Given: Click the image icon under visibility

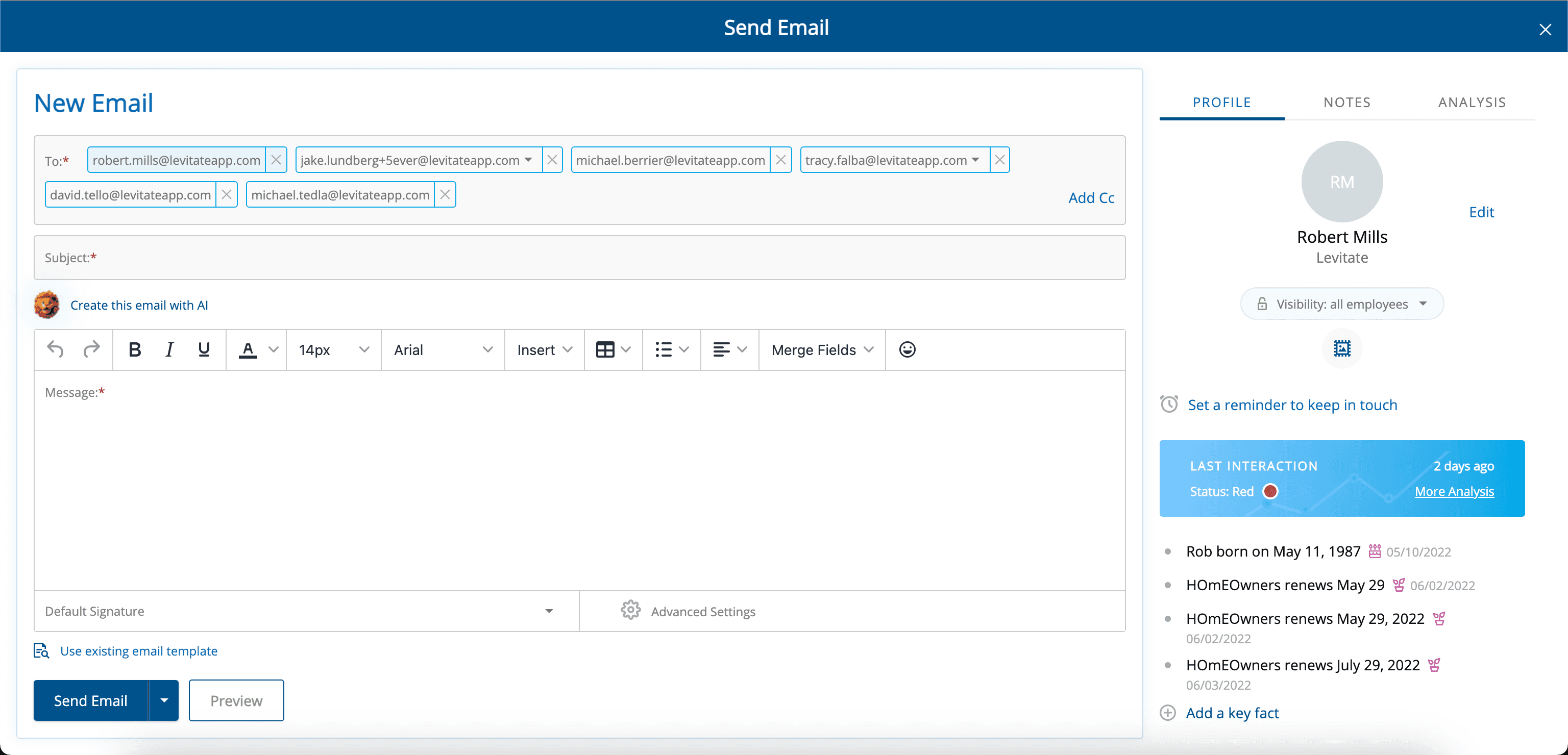Looking at the screenshot, I should (1341, 348).
